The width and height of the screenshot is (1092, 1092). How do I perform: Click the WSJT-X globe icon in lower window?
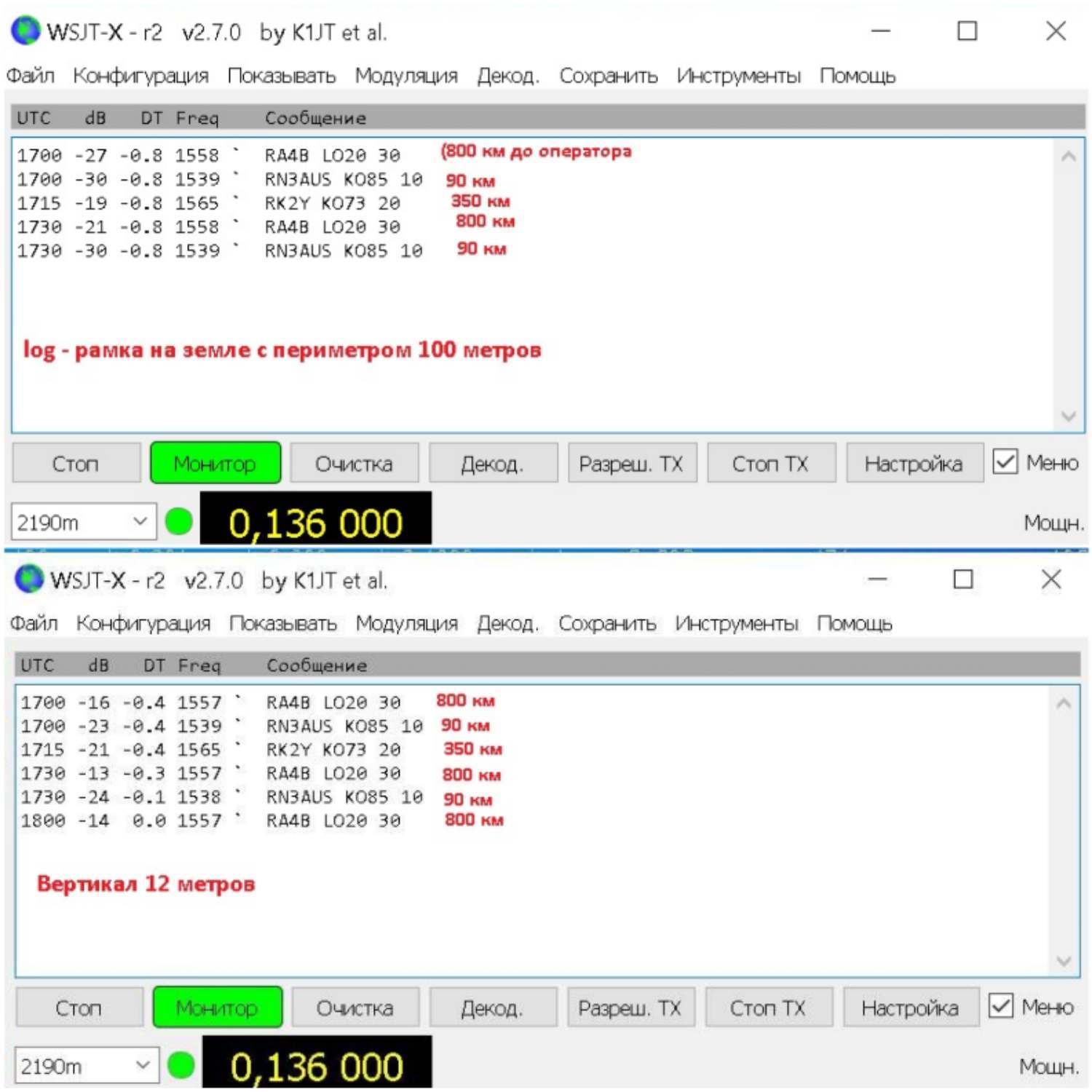pyautogui.click(x=29, y=579)
